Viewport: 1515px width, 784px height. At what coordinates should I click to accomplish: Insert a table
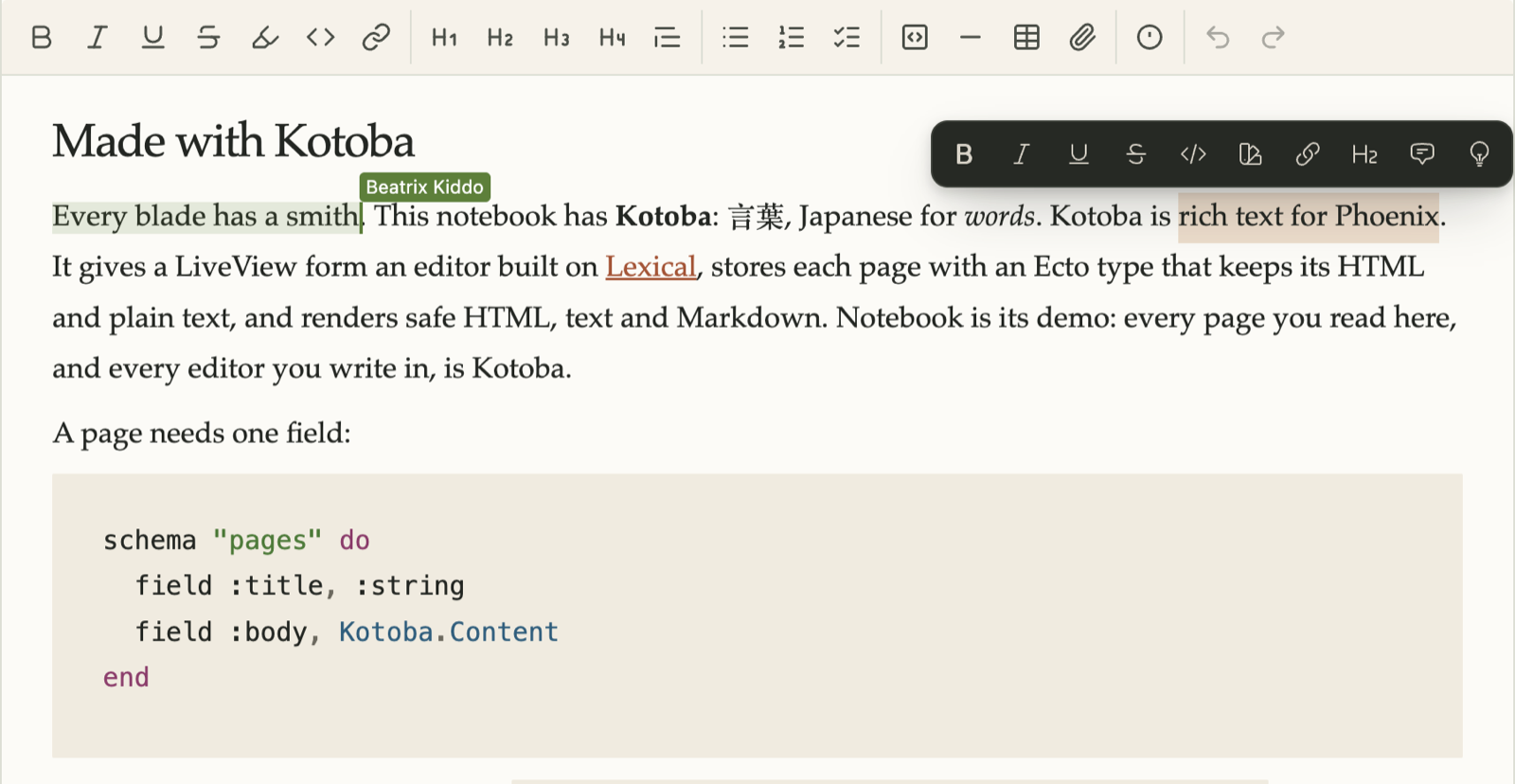[1026, 38]
